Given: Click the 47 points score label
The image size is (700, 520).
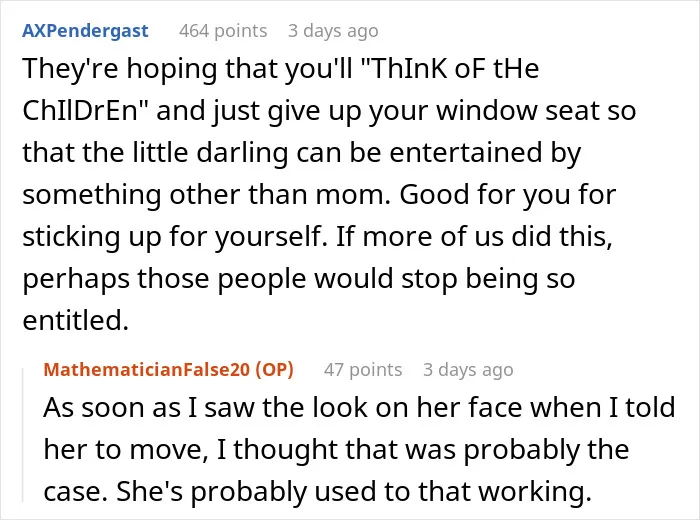Looking at the screenshot, I should click(363, 370).
